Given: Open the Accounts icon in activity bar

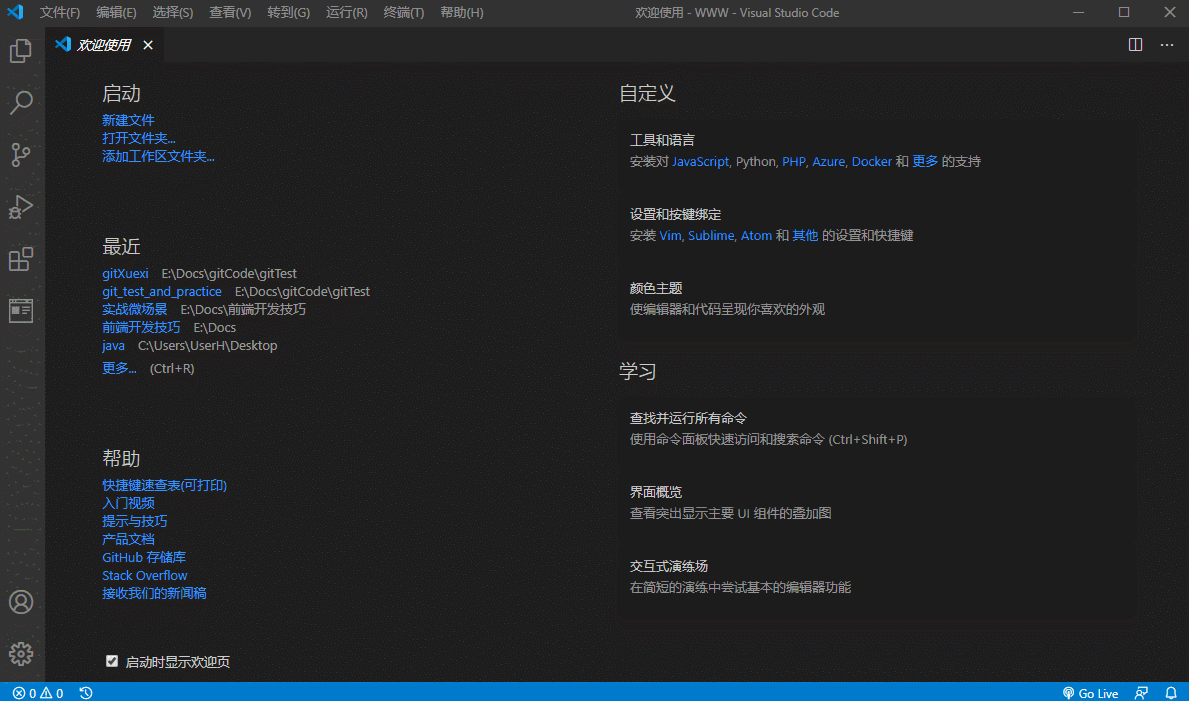Looking at the screenshot, I should (x=21, y=602).
